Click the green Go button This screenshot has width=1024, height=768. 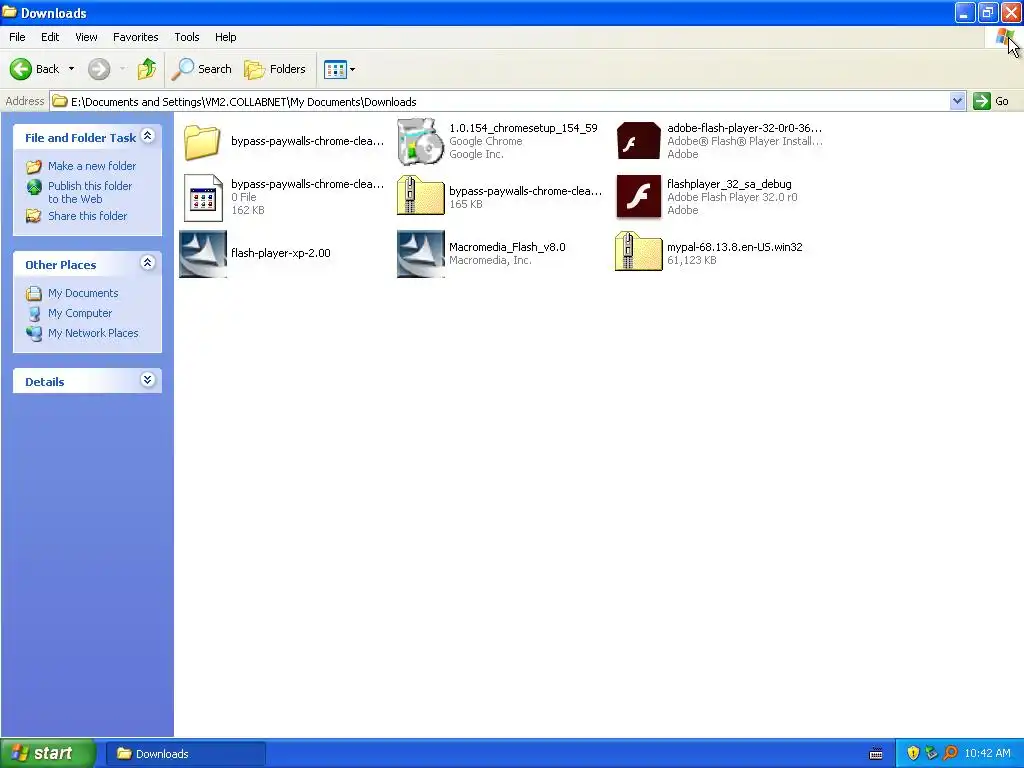tap(991, 101)
